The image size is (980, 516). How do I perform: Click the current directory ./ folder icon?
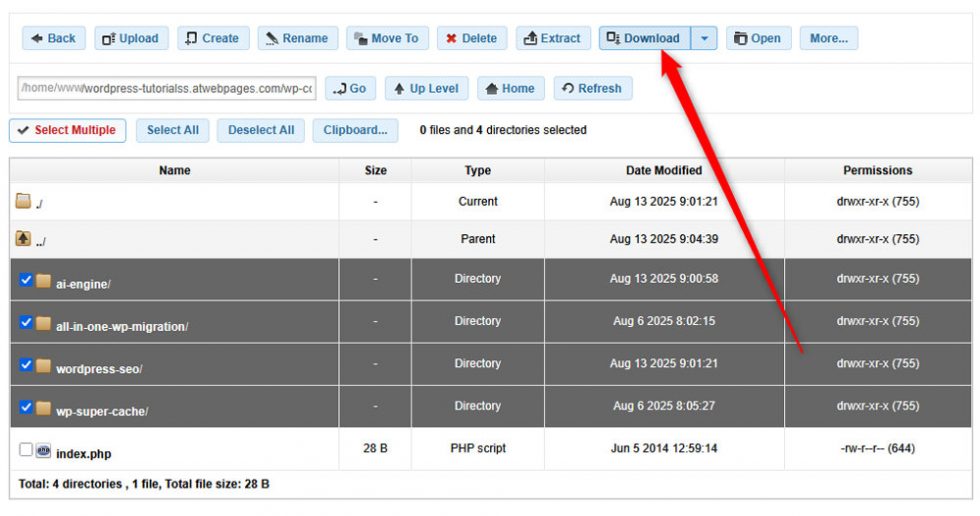tap(23, 201)
